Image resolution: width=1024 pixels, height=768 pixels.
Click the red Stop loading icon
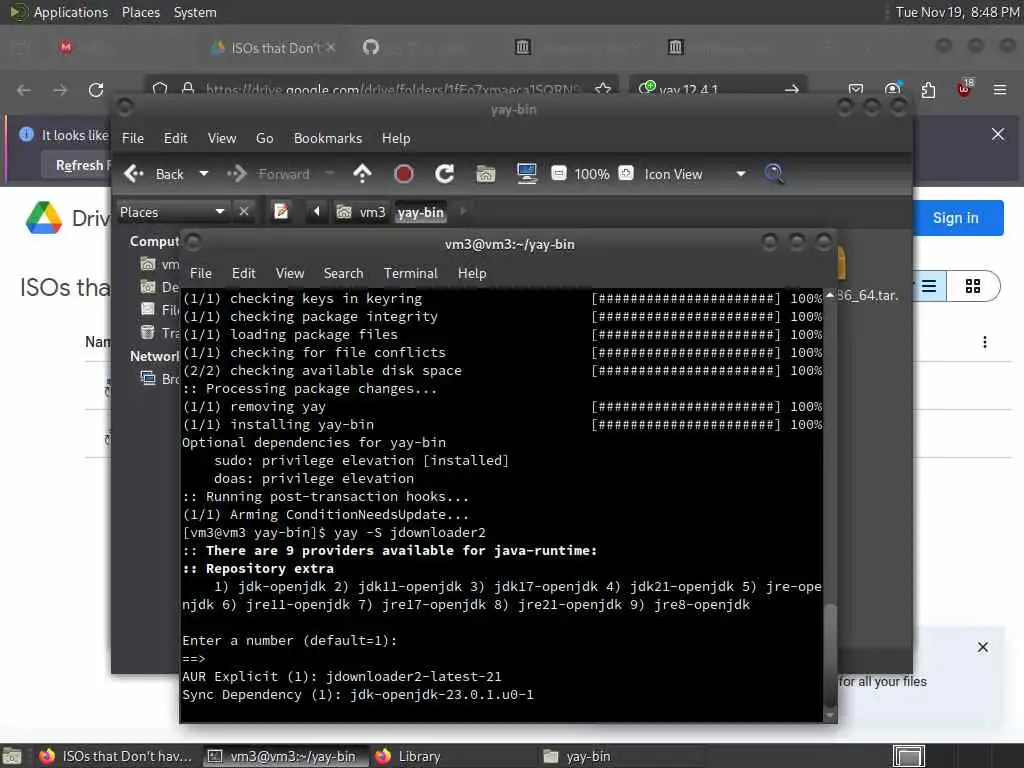point(404,174)
